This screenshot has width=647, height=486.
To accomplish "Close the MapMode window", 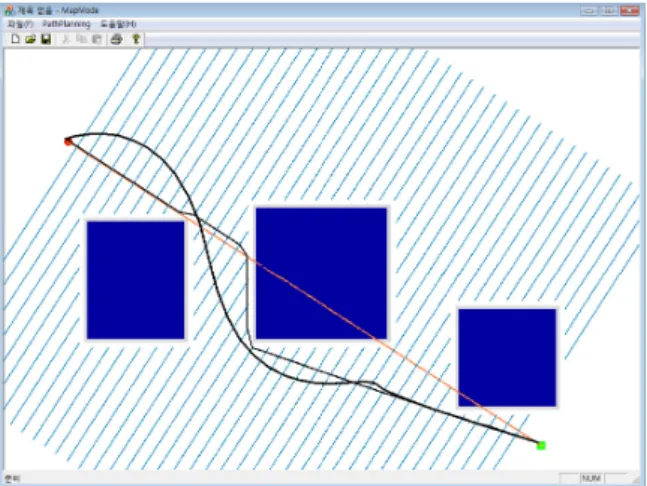I will click(630, 10).
